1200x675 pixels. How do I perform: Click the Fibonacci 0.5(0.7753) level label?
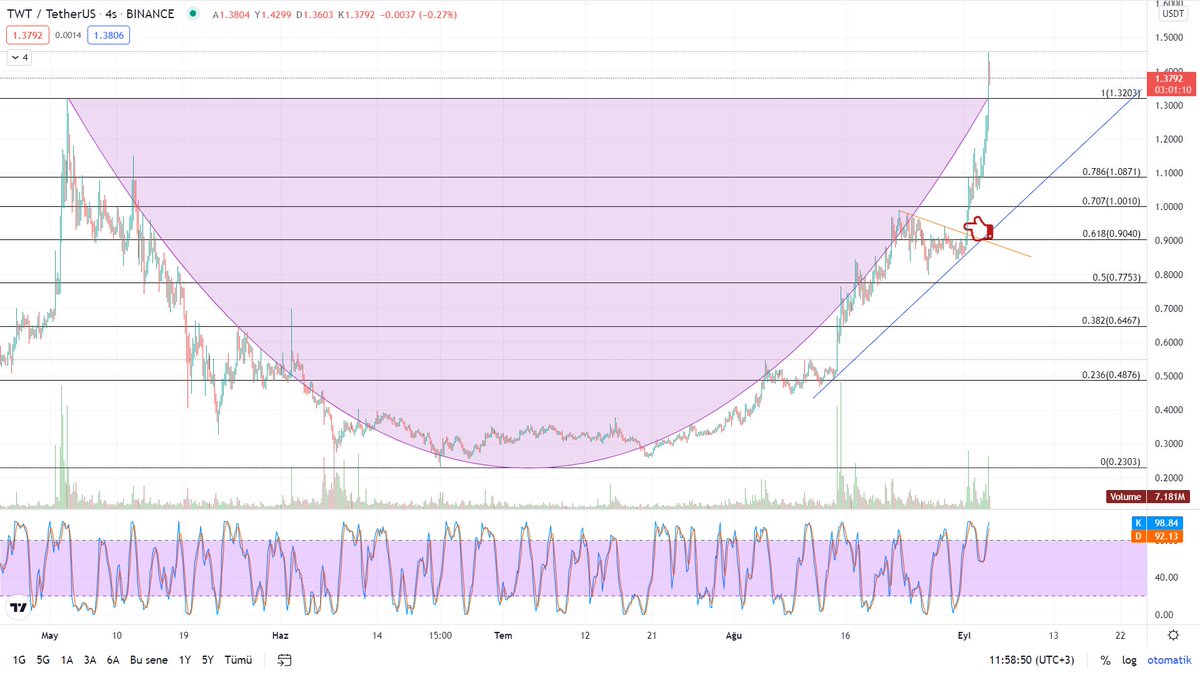point(1117,277)
